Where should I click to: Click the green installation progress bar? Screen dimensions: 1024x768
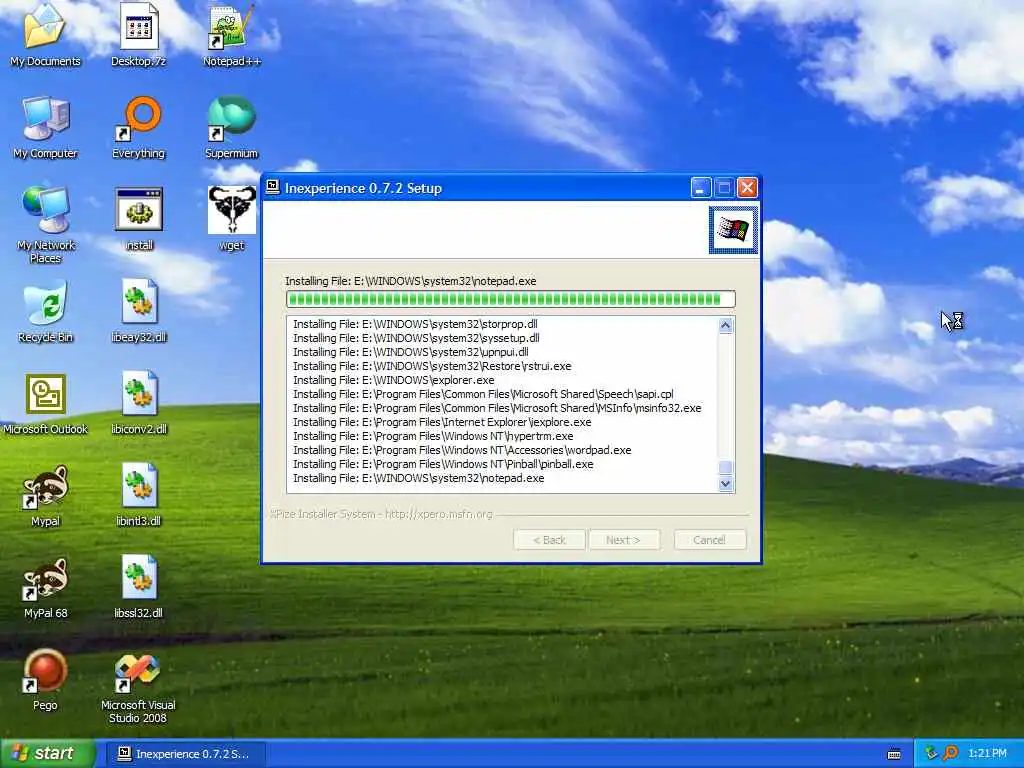click(511, 299)
